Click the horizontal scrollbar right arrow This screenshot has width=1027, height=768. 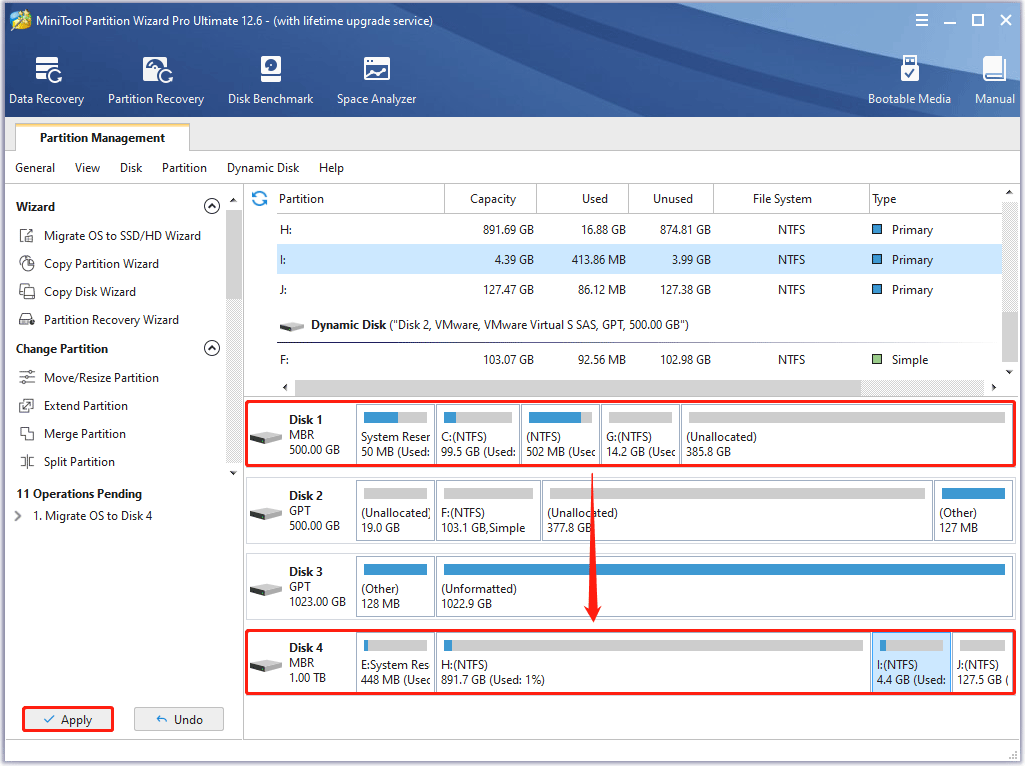pos(993,385)
